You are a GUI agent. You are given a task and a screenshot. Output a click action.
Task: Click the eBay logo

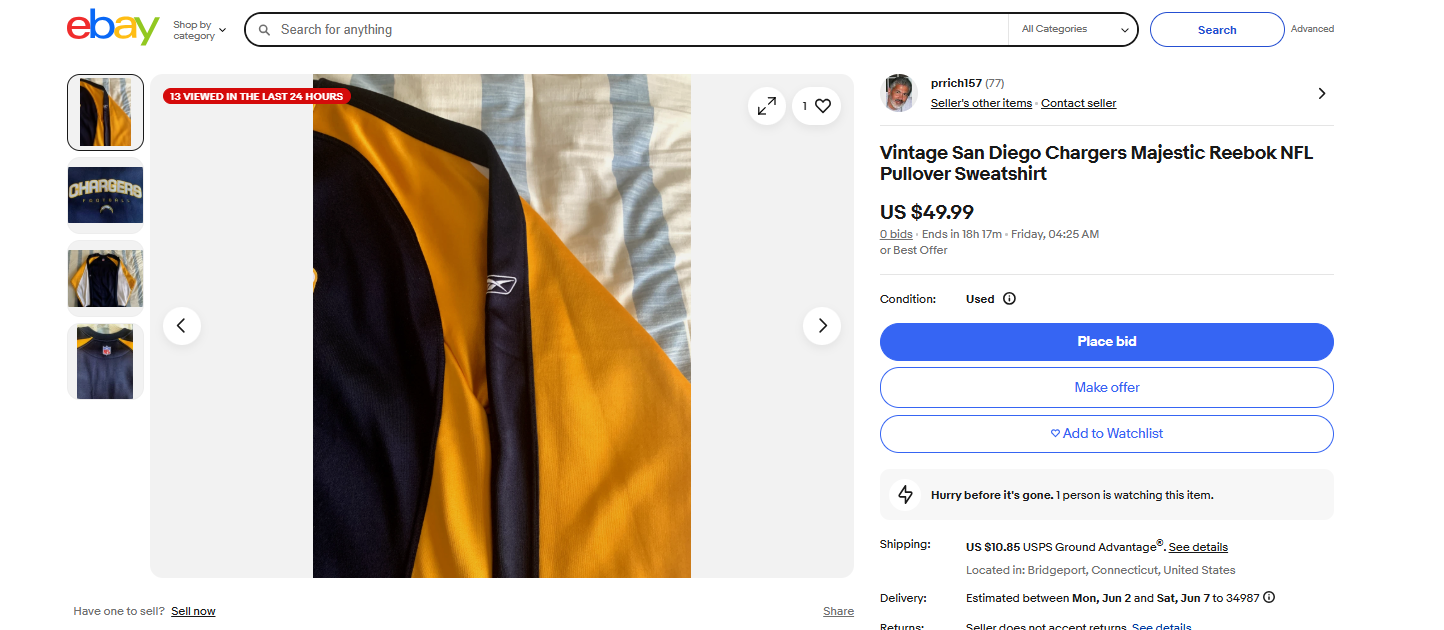tap(113, 28)
